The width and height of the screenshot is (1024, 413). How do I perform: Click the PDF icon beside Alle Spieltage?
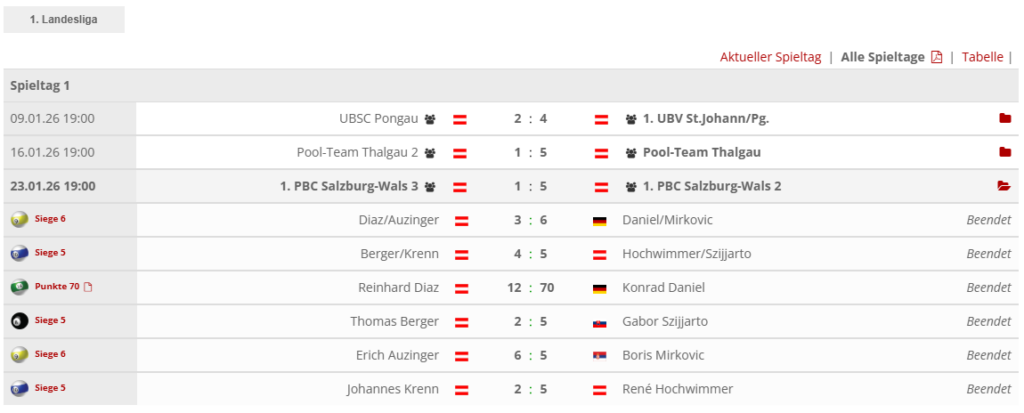coord(937,57)
